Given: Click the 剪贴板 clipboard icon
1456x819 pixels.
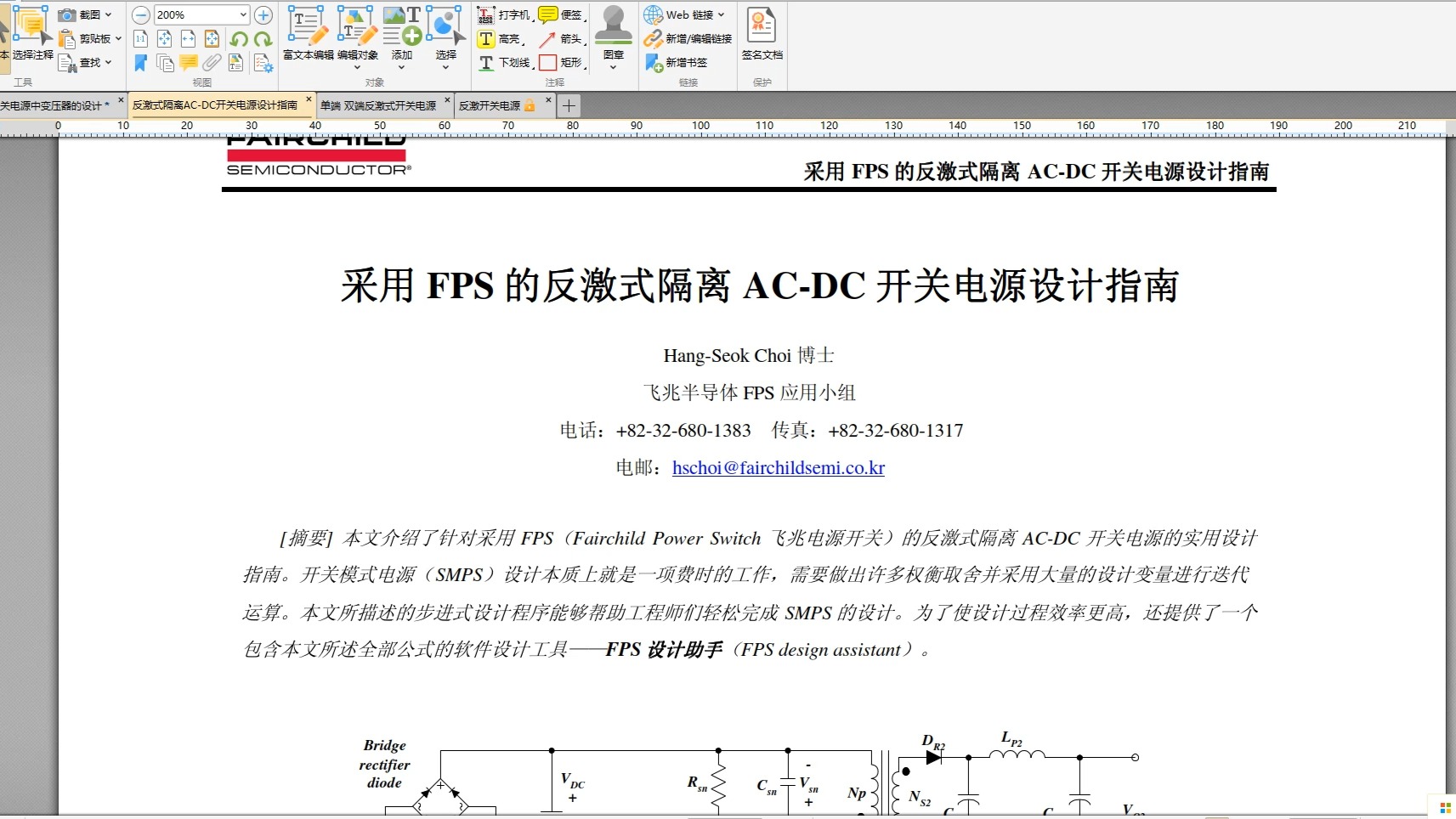Looking at the screenshot, I should (x=67, y=38).
